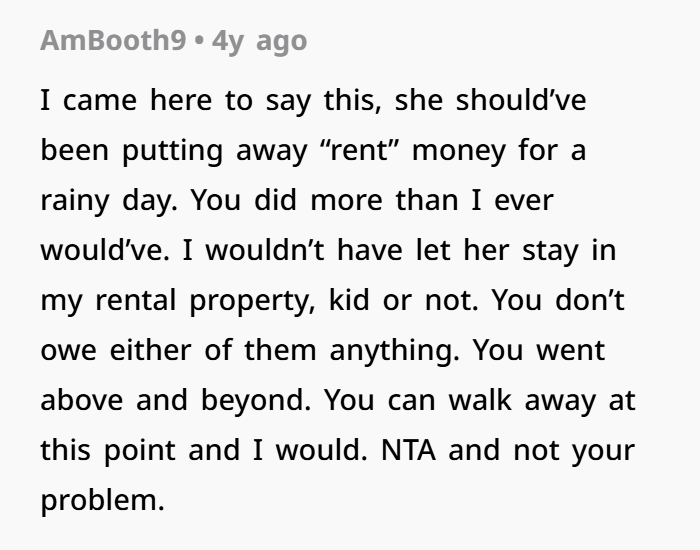Click the words "walk away" in the comment

[522, 400]
